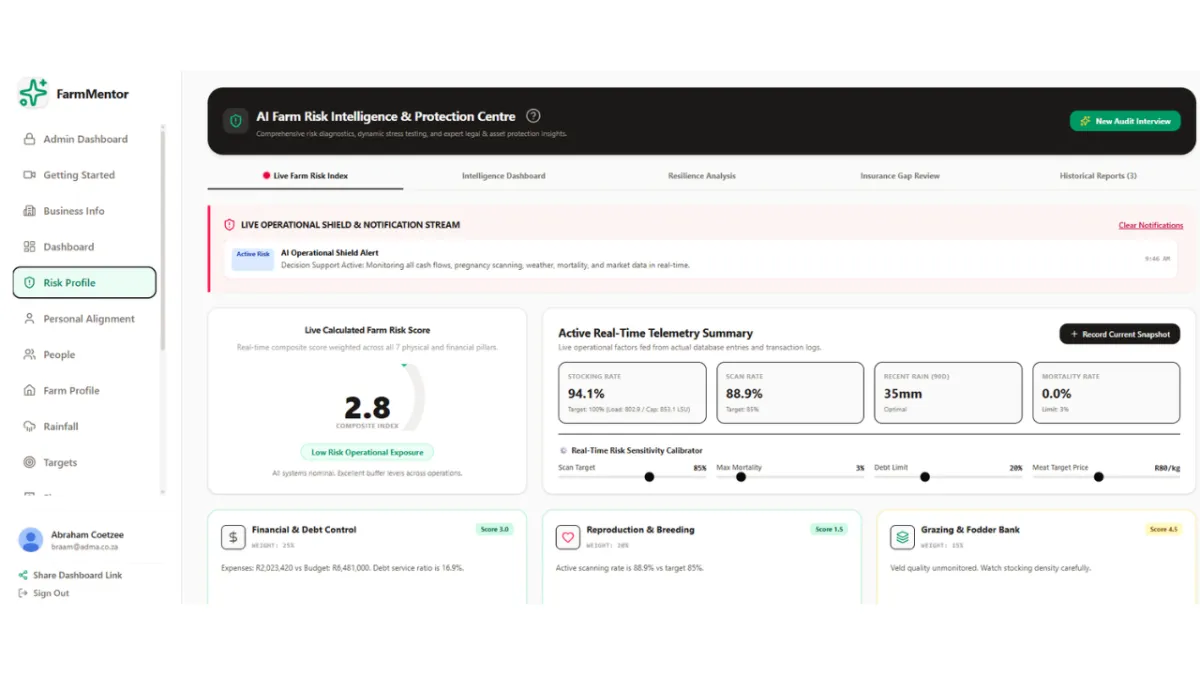The width and height of the screenshot is (1200, 675).
Task: Open the Targets page
Action: tap(84, 463)
